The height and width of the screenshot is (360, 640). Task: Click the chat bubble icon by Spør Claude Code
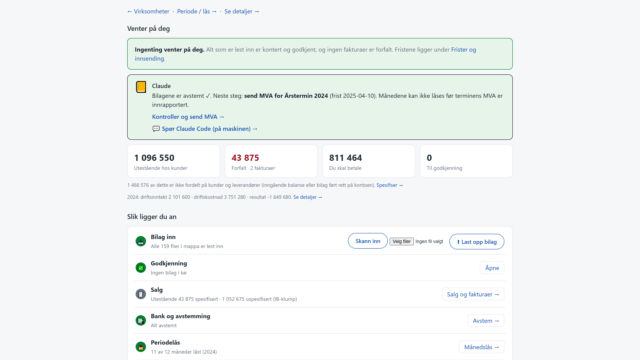tap(156, 129)
